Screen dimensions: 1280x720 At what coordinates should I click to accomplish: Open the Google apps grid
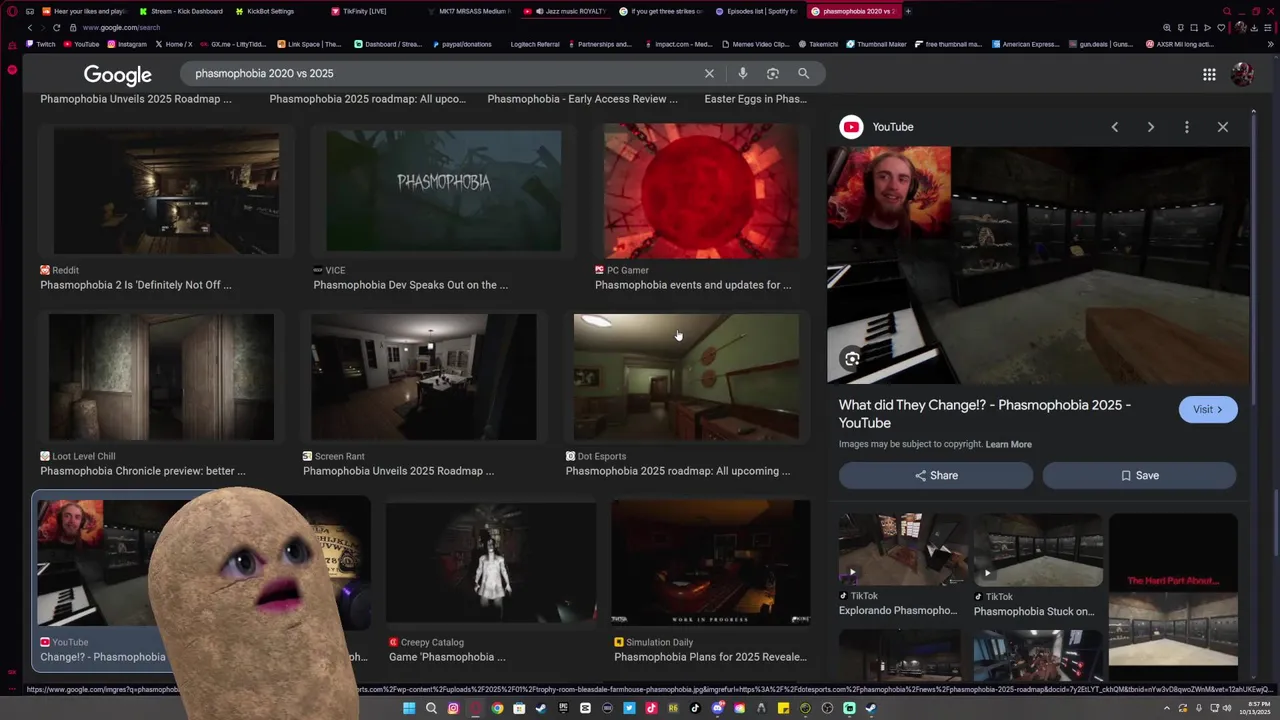pos(1209,74)
